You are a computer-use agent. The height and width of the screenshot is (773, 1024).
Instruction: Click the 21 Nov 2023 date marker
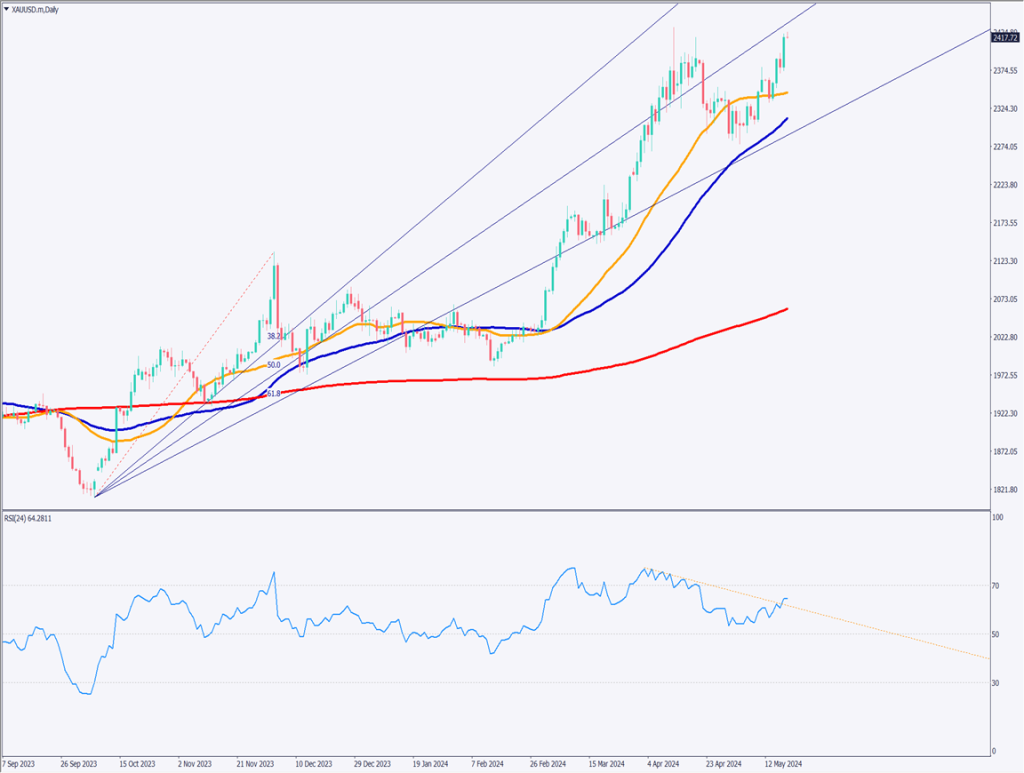coord(257,762)
